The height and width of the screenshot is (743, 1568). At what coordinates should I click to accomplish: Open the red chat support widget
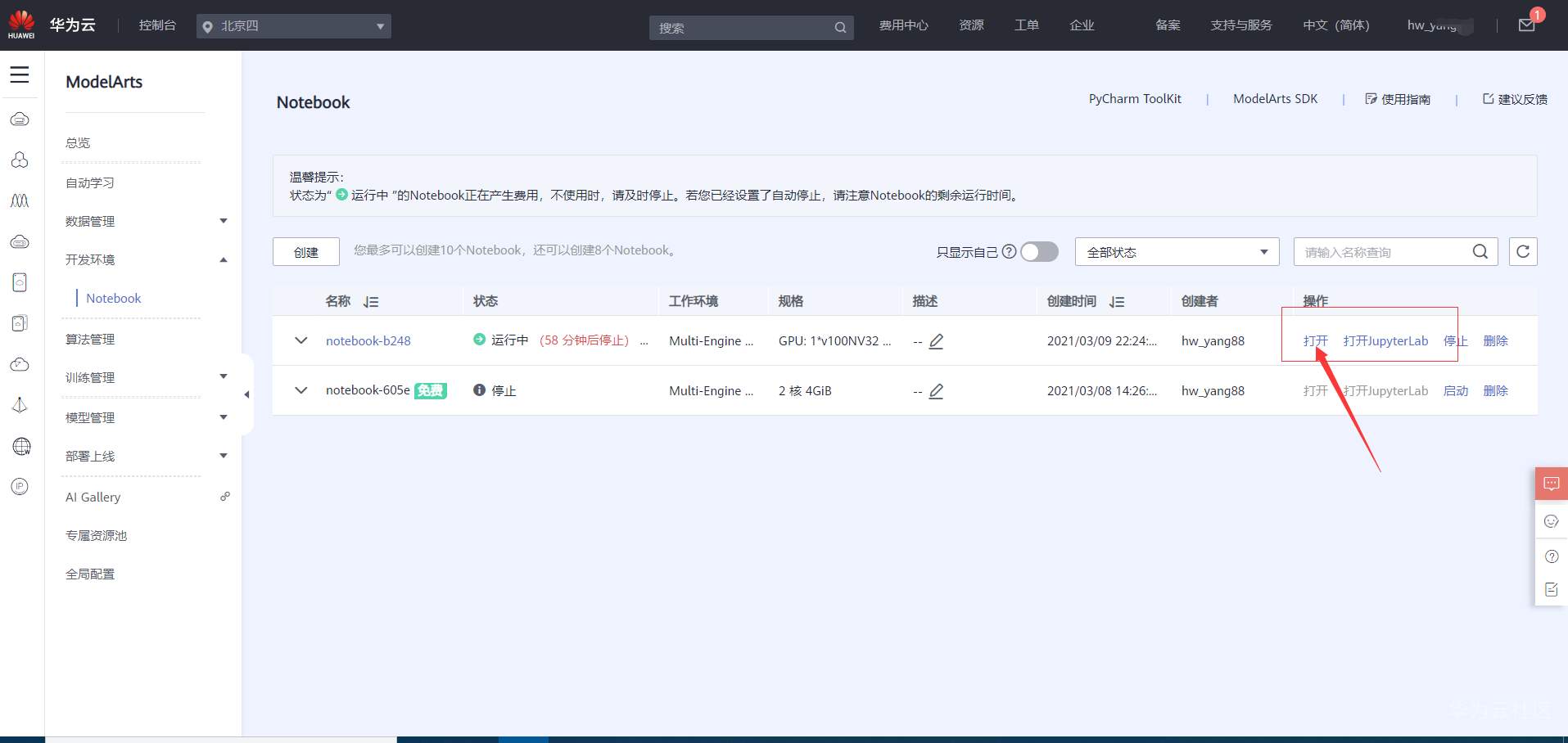point(1552,484)
